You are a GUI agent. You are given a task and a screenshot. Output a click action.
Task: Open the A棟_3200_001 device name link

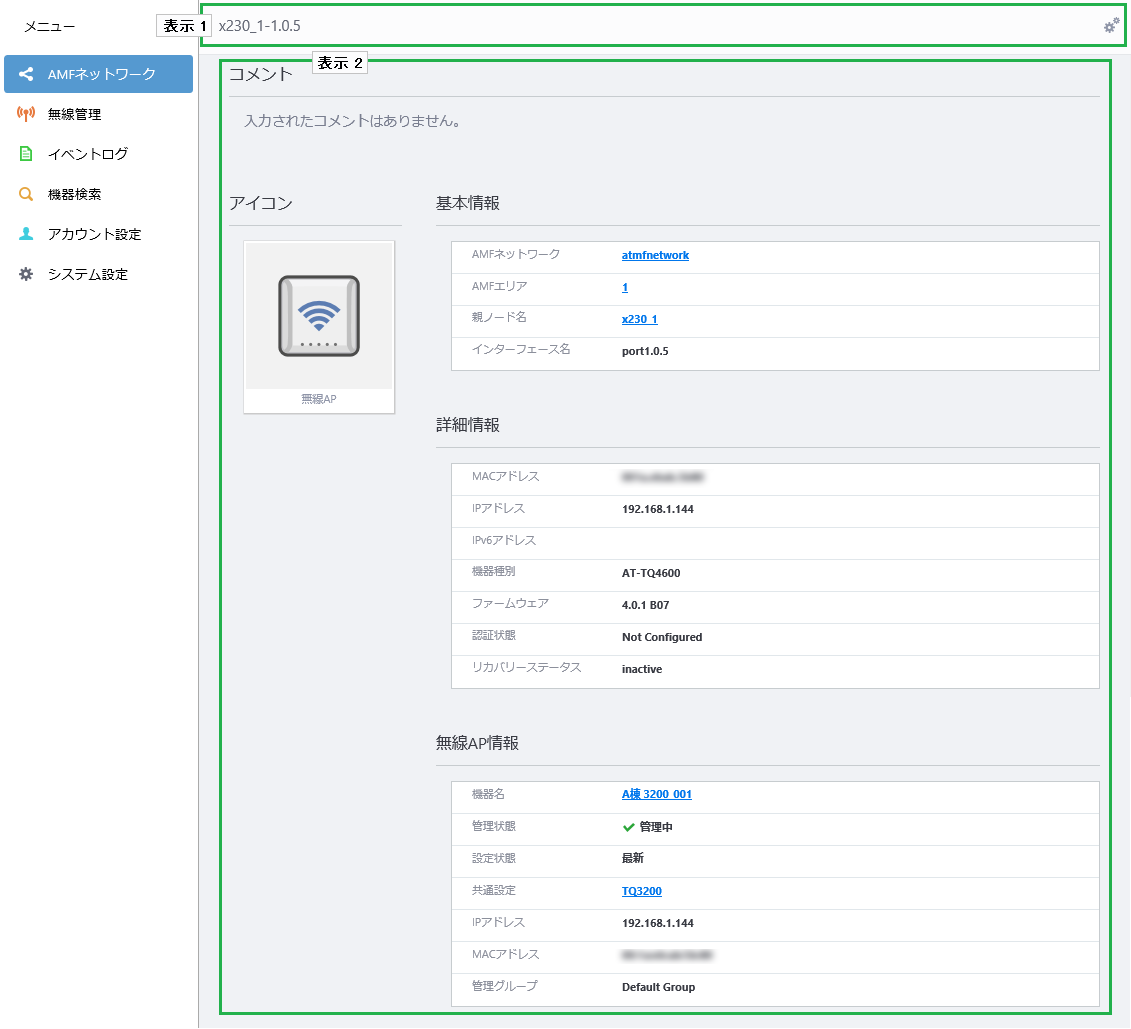(656, 794)
